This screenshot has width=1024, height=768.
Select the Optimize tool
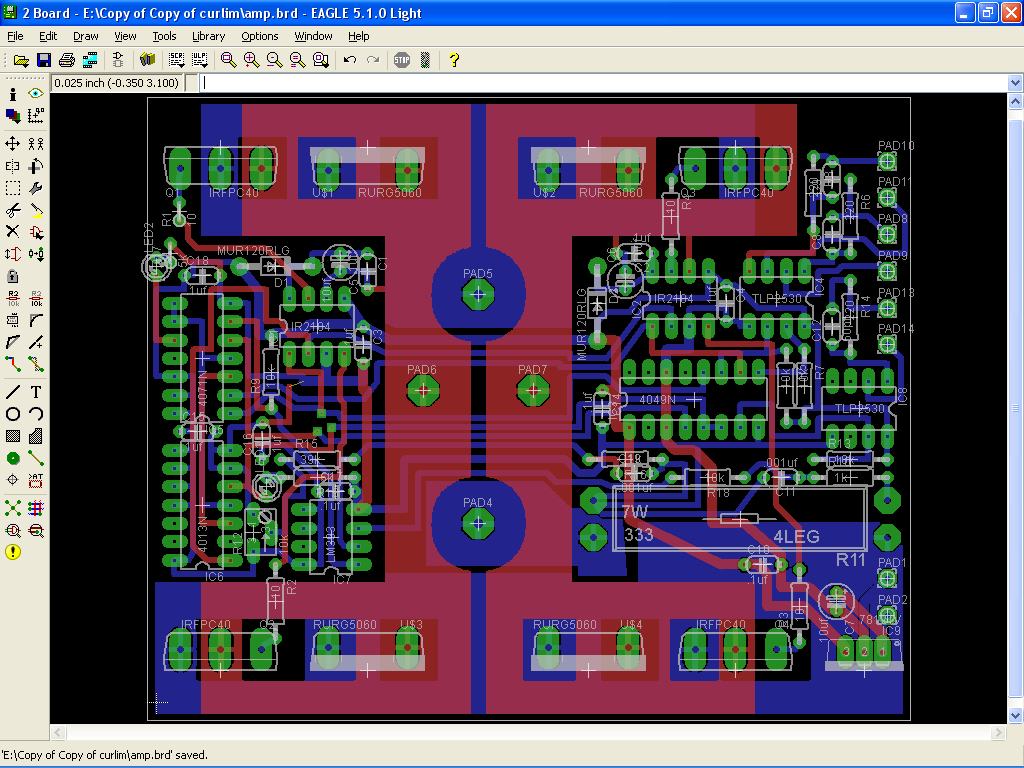(36, 342)
